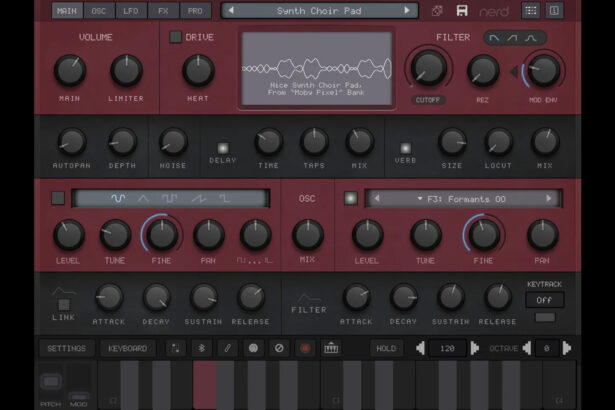Choose the triangle waveform for oscillator 1

pos(143,199)
